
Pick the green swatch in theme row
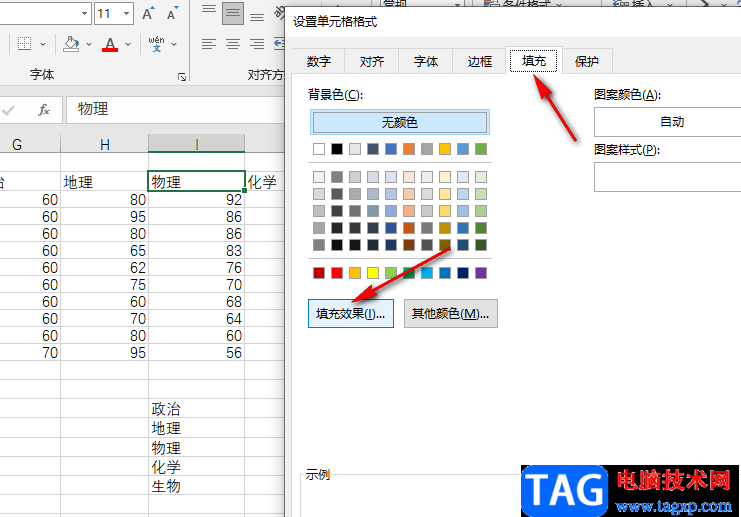point(481,149)
